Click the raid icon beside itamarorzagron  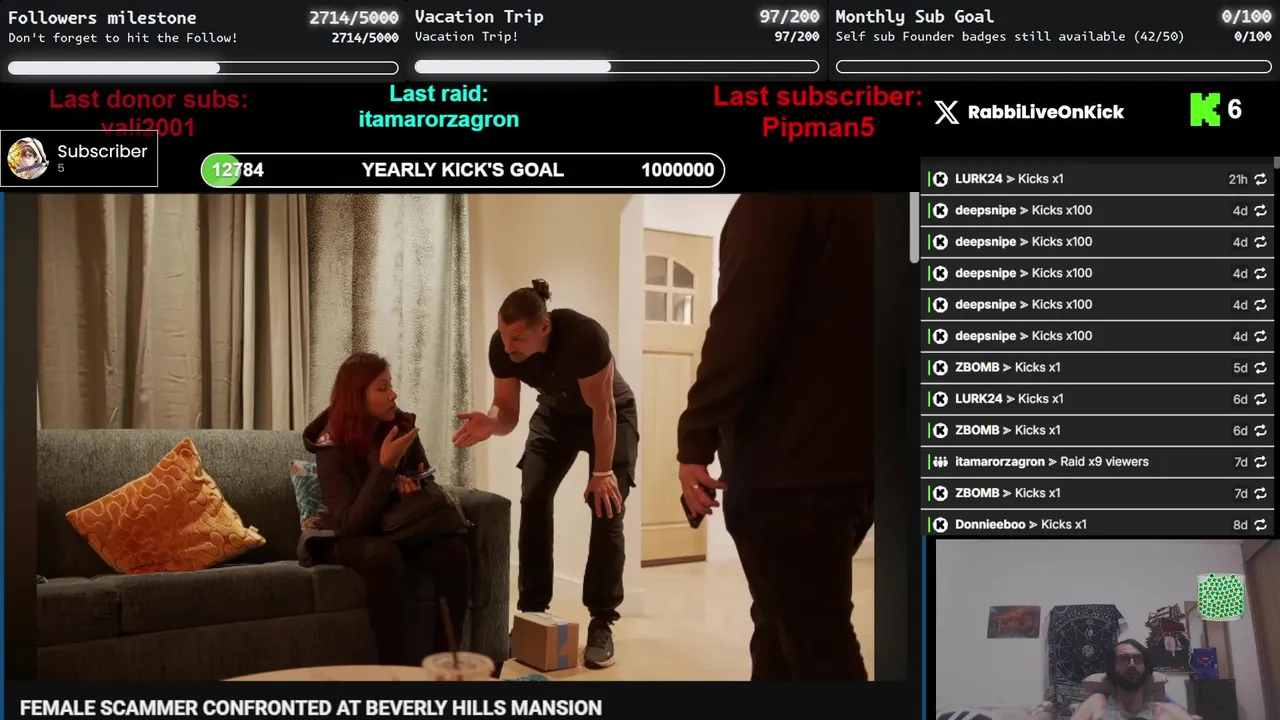click(940, 462)
